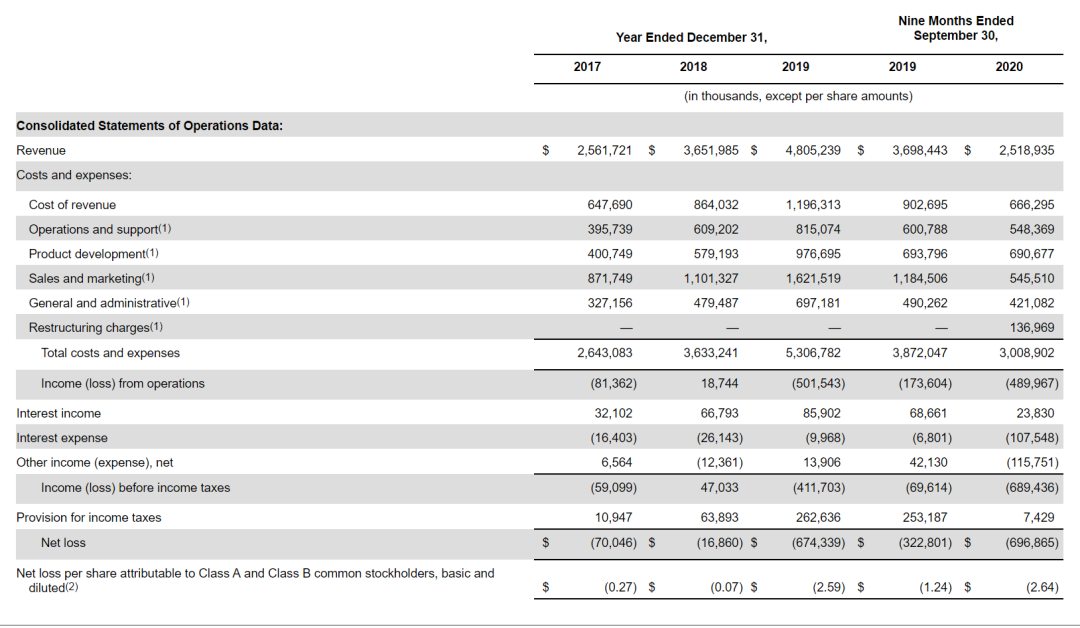Click the 2017 column header
1080x628 pixels.
pyautogui.click(x=587, y=67)
